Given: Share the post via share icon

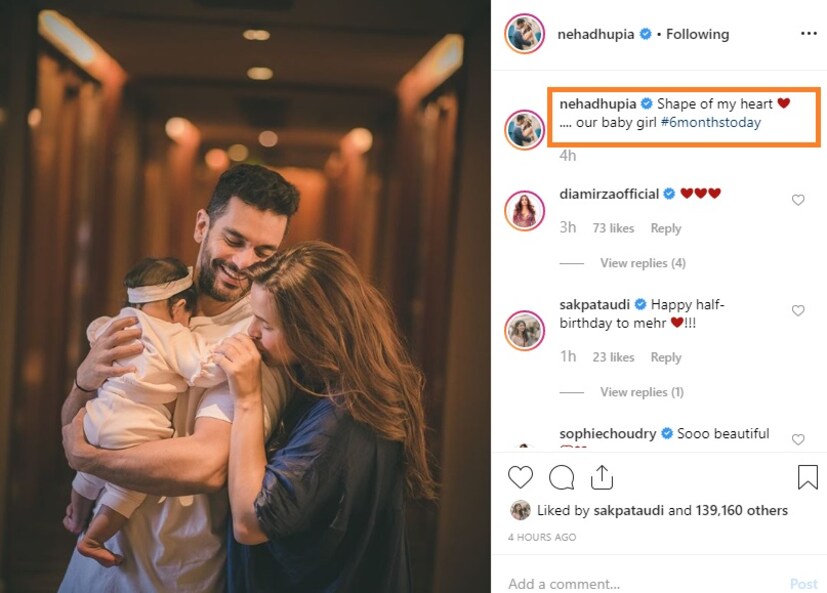Looking at the screenshot, I should [601, 477].
